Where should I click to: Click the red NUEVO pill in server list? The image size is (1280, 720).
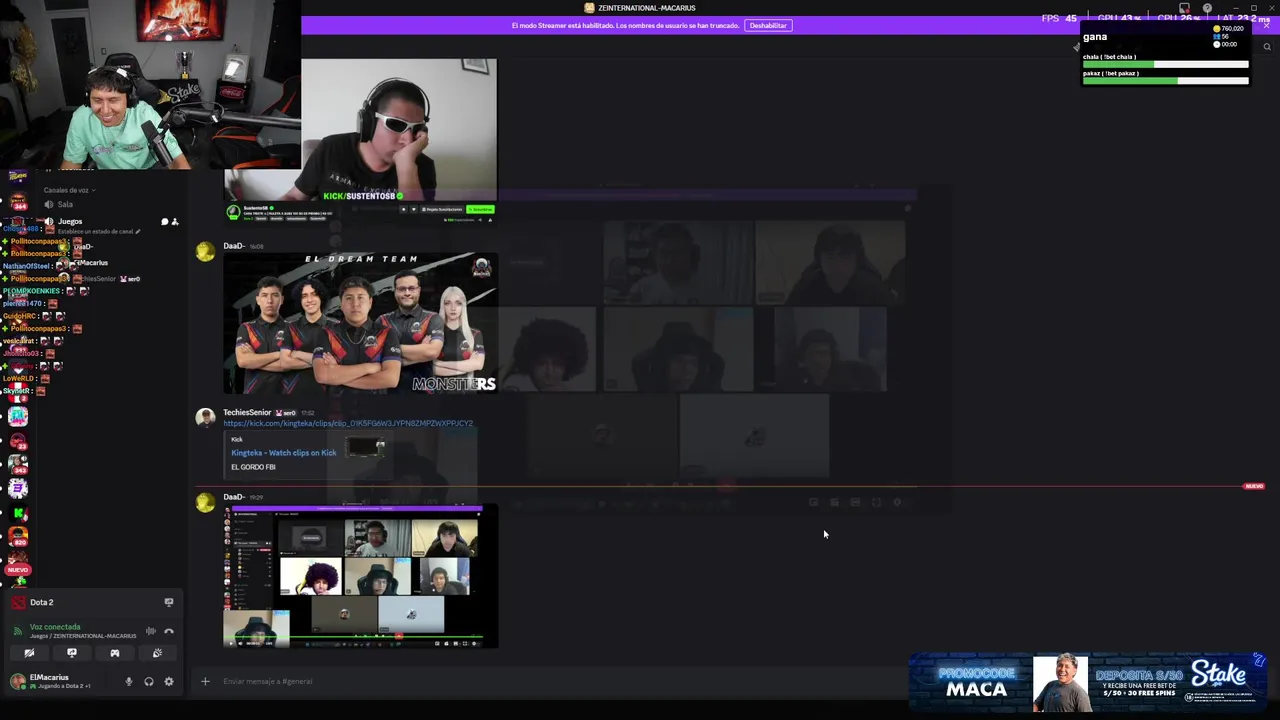pyautogui.click(x=18, y=569)
